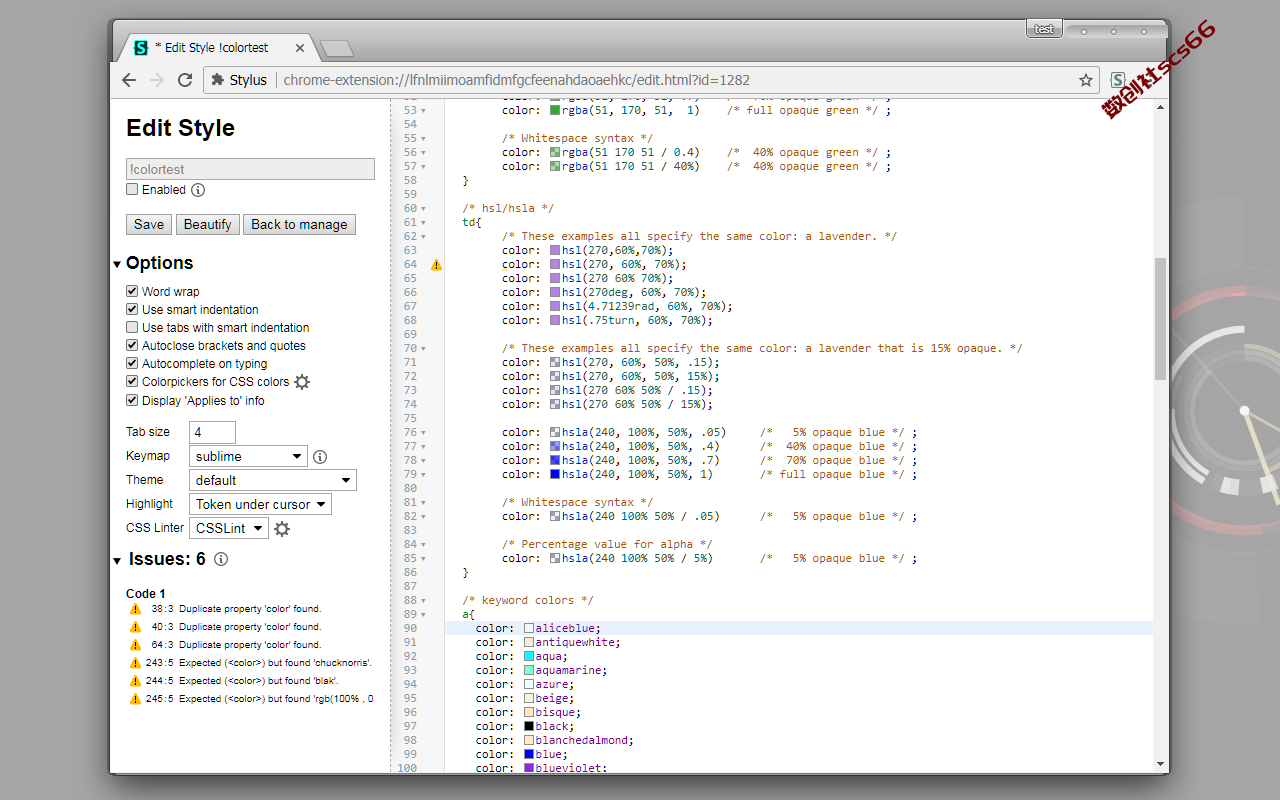Open Stylus extension toolbar icon
Image resolution: width=1280 pixels, height=800 pixels.
[x=1118, y=80]
